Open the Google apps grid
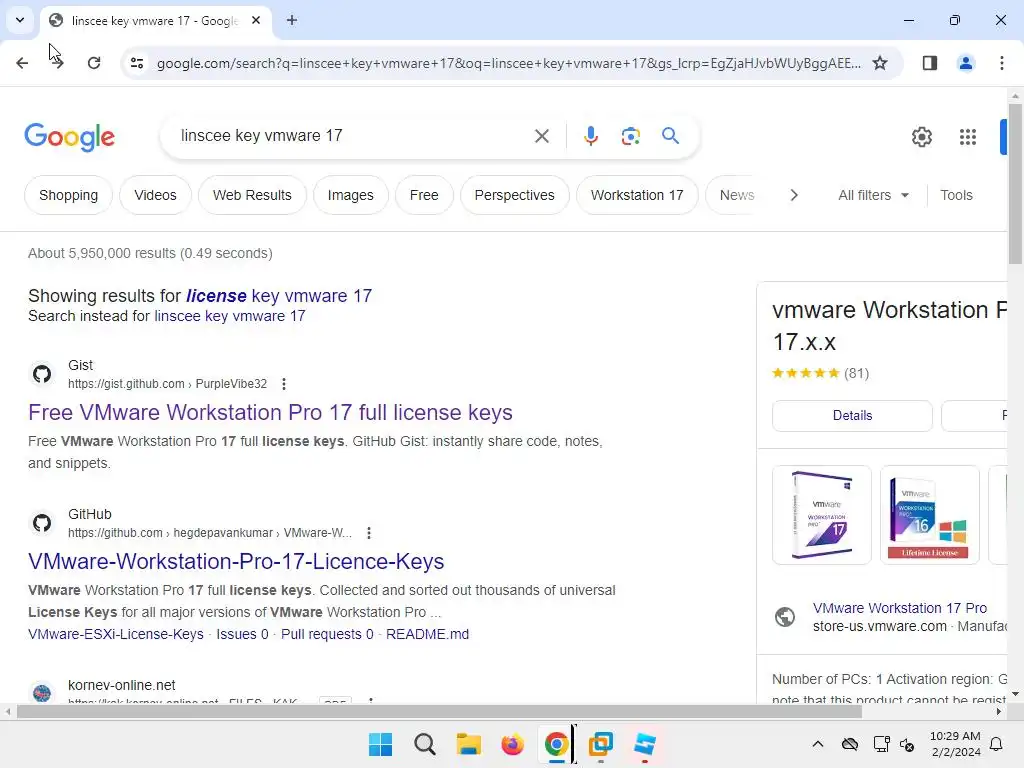Viewport: 1024px width, 768px height. (x=967, y=136)
